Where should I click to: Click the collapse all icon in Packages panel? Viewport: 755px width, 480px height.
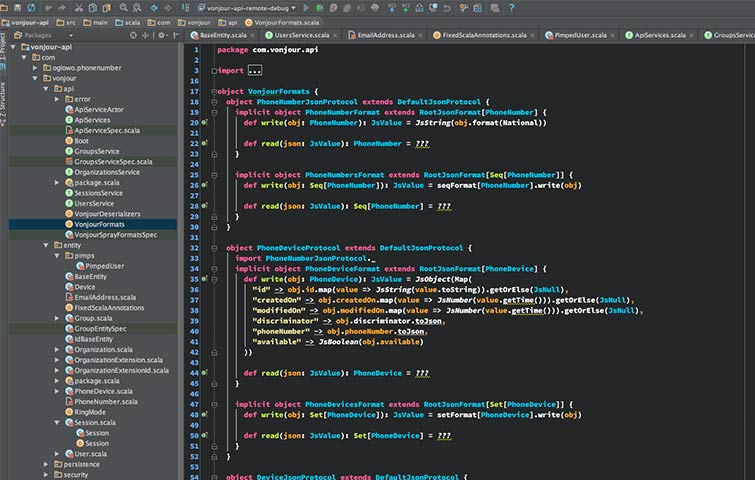(x=145, y=35)
